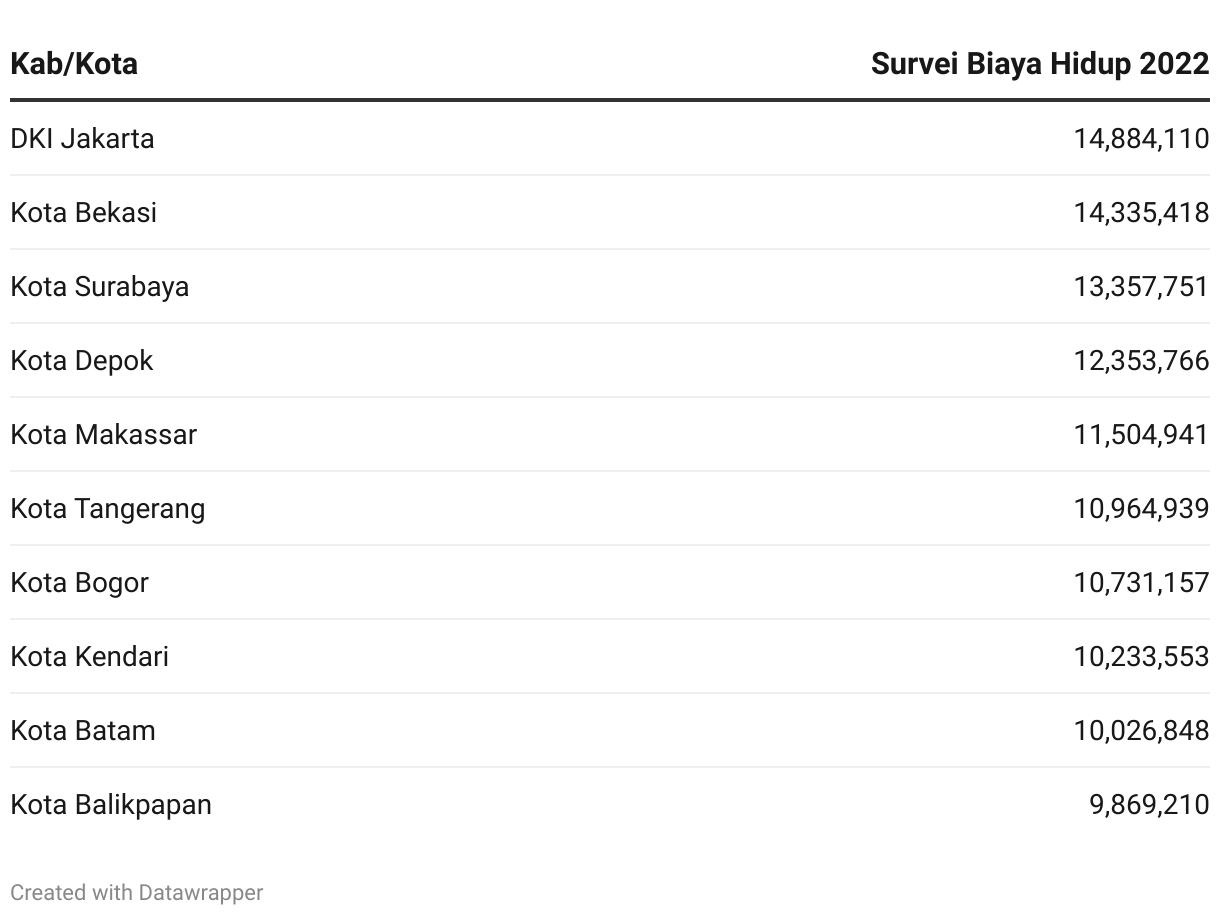
Task: Click the Survei Biaya Hidup 2022 header
Action: pyautogui.click(x=1039, y=64)
